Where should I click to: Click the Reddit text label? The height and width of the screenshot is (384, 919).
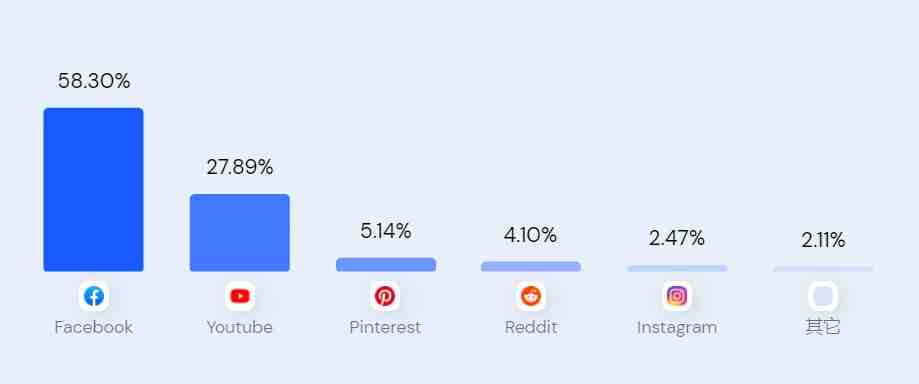coord(531,327)
